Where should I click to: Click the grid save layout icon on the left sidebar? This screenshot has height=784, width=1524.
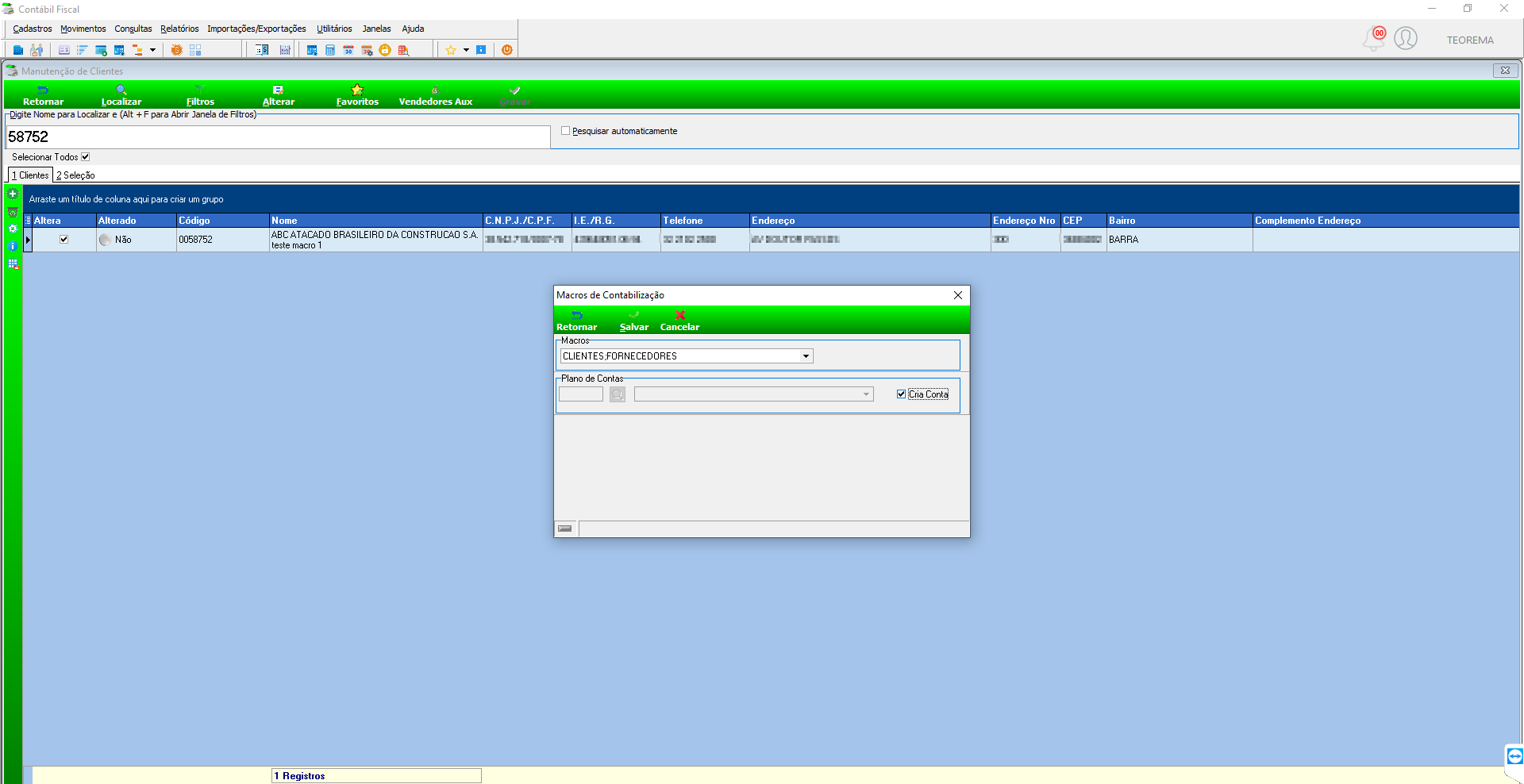(x=13, y=264)
